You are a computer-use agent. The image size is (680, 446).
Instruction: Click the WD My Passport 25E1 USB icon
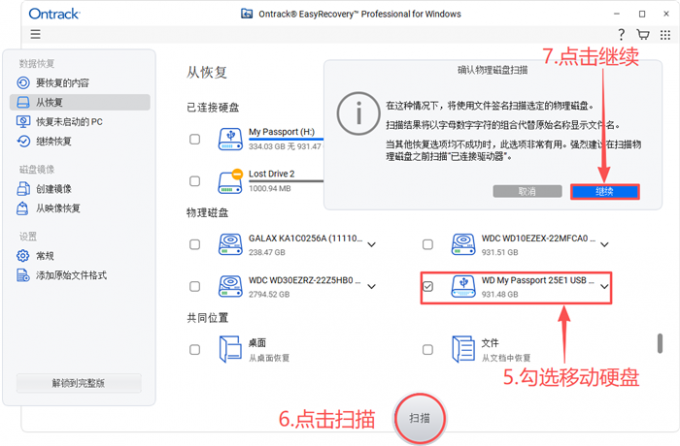[463, 286]
